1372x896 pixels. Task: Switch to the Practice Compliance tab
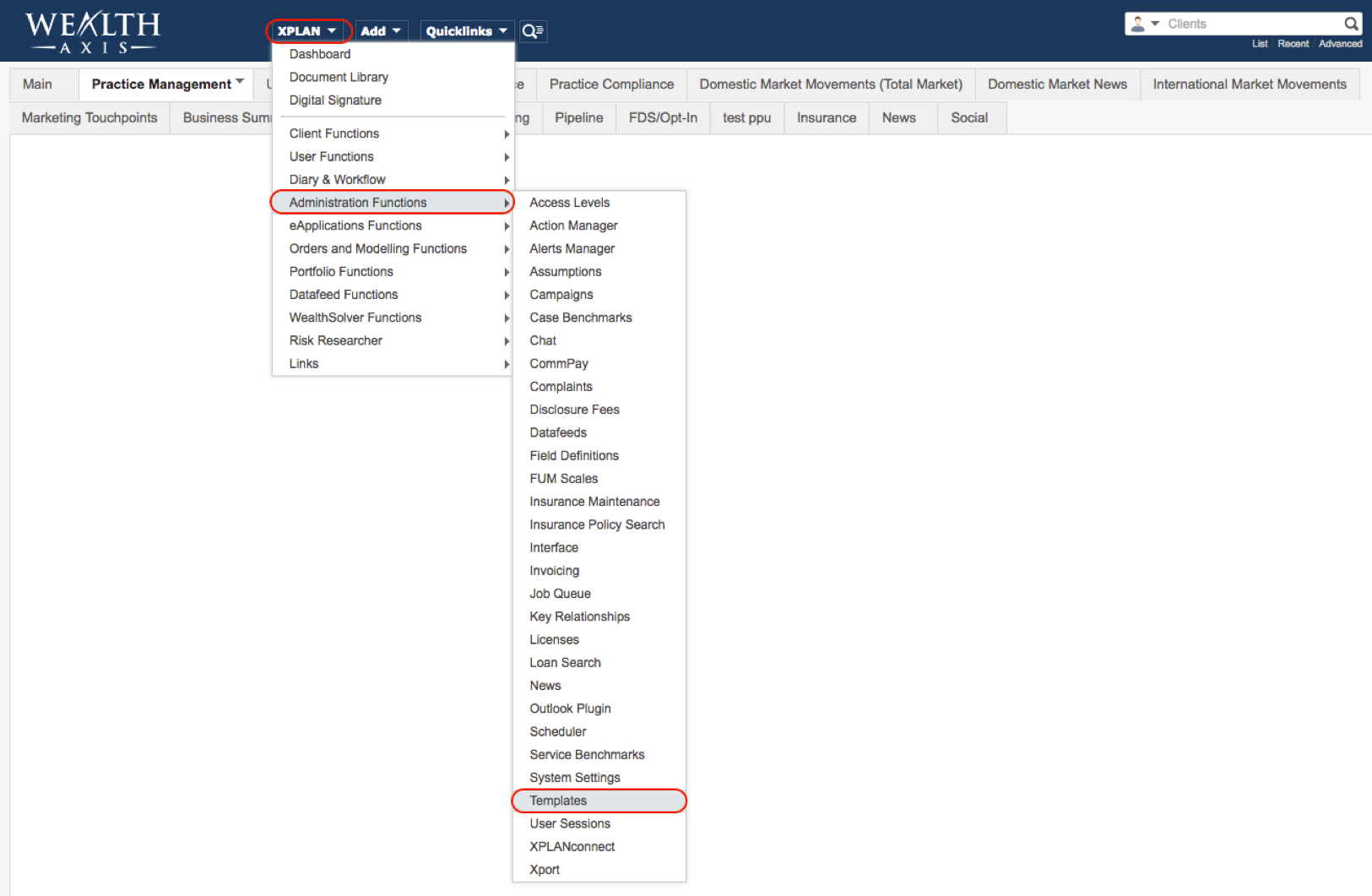(x=611, y=84)
